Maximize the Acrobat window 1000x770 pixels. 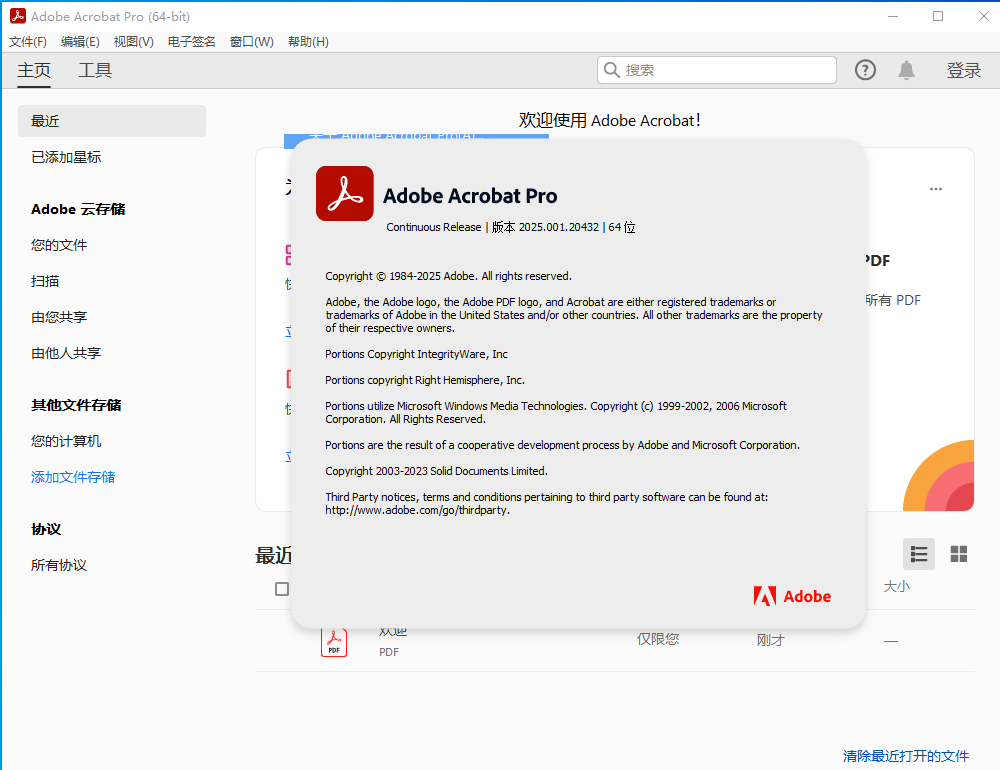(938, 16)
